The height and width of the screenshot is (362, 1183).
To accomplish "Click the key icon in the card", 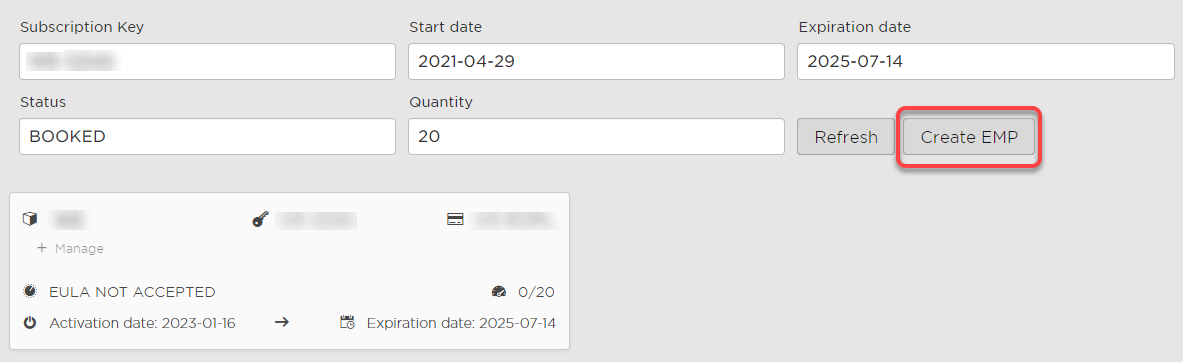I will tap(261, 219).
